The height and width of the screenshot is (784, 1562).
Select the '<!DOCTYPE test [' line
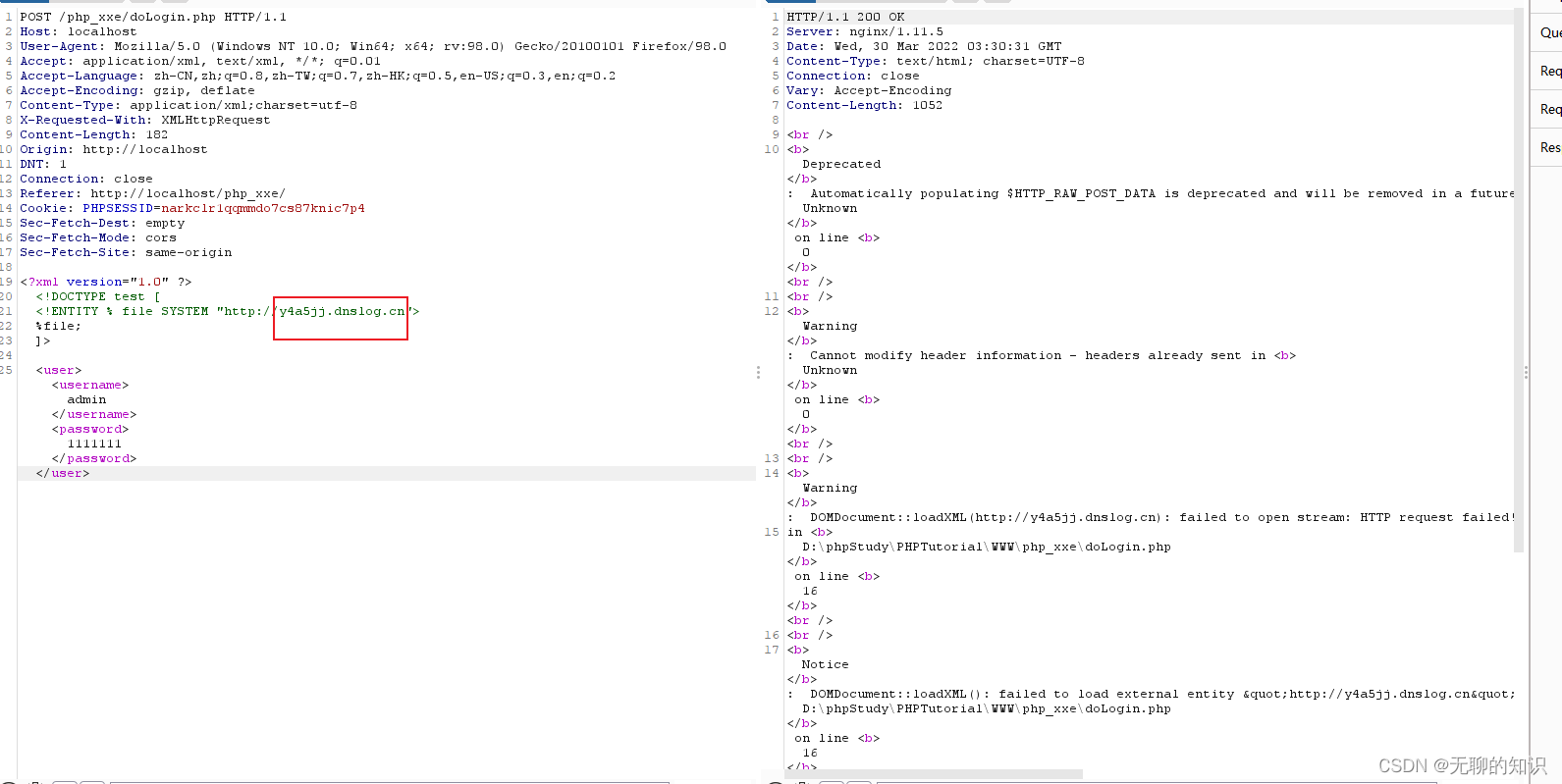[x=98, y=296]
